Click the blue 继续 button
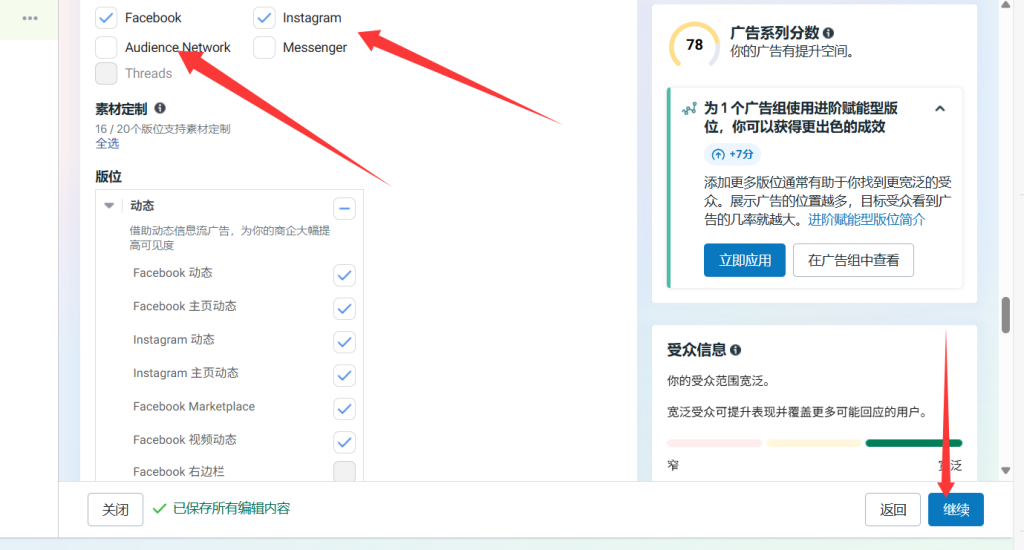Viewport: 1024px width, 550px height. (x=955, y=509)
